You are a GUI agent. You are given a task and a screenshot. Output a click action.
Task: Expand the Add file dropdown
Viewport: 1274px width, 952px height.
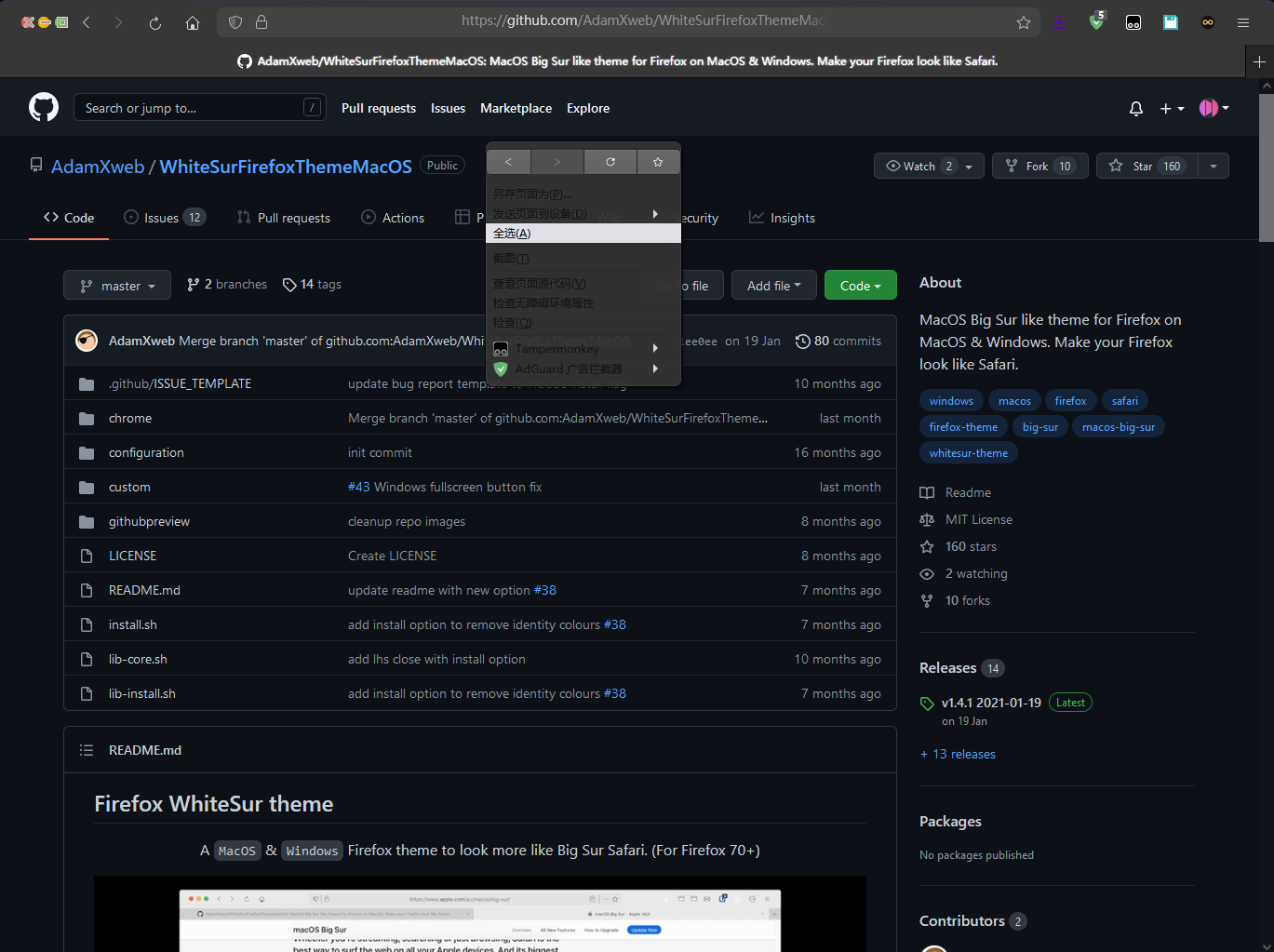(773, 285)
